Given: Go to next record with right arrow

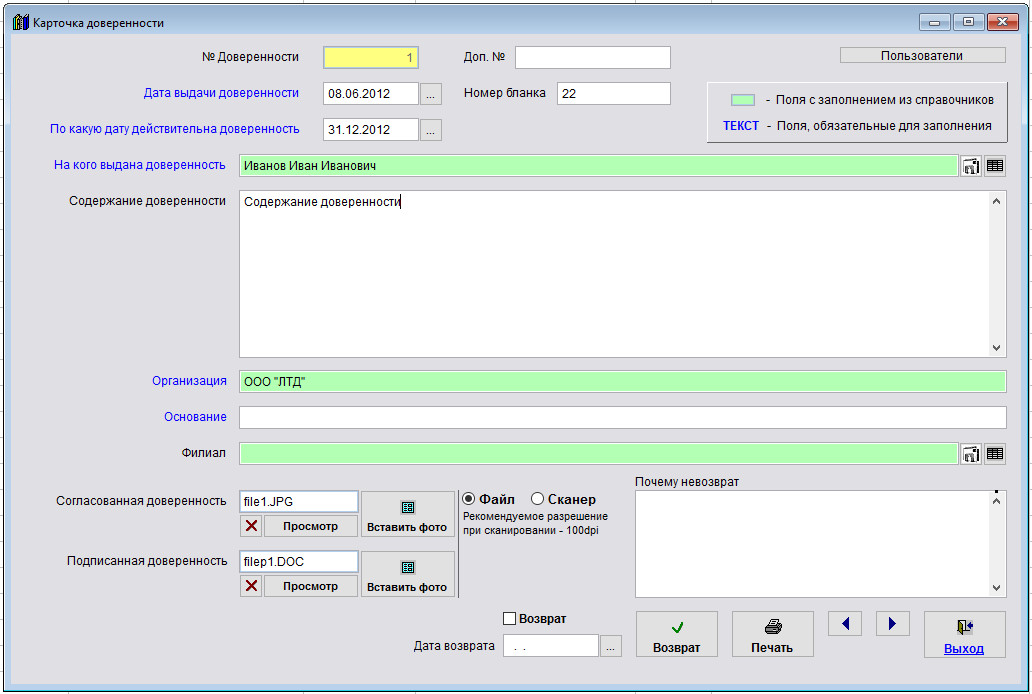Looking at the screenshot, I should (892, 624).
